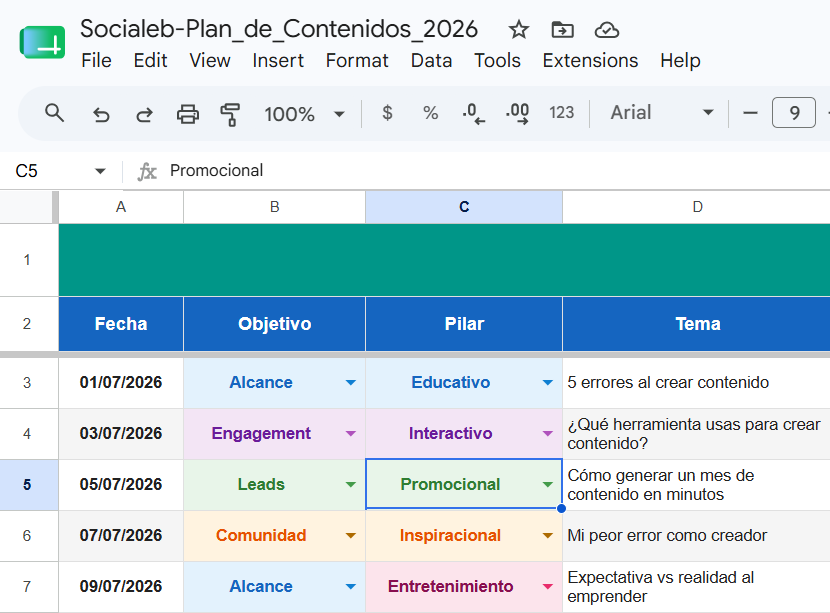830x613 pixels.
Task: Star the Socialeb-Plan_de_Contenidos_2026 document
Action: pos(518,30)
